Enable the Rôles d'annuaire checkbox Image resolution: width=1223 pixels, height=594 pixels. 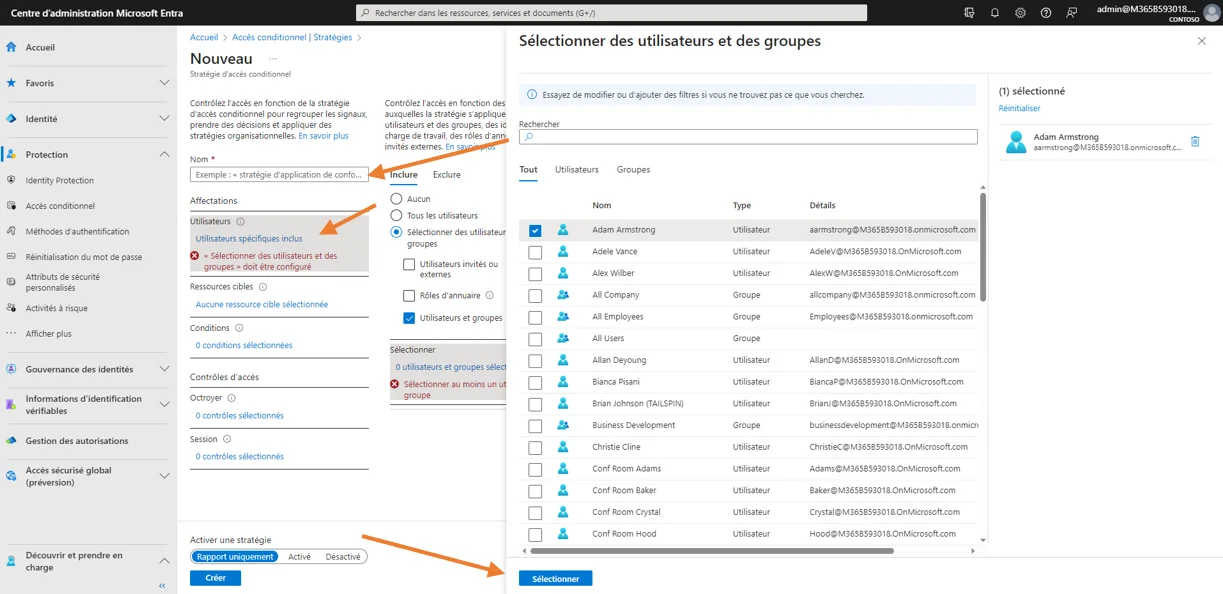click(x=409, y=296)
